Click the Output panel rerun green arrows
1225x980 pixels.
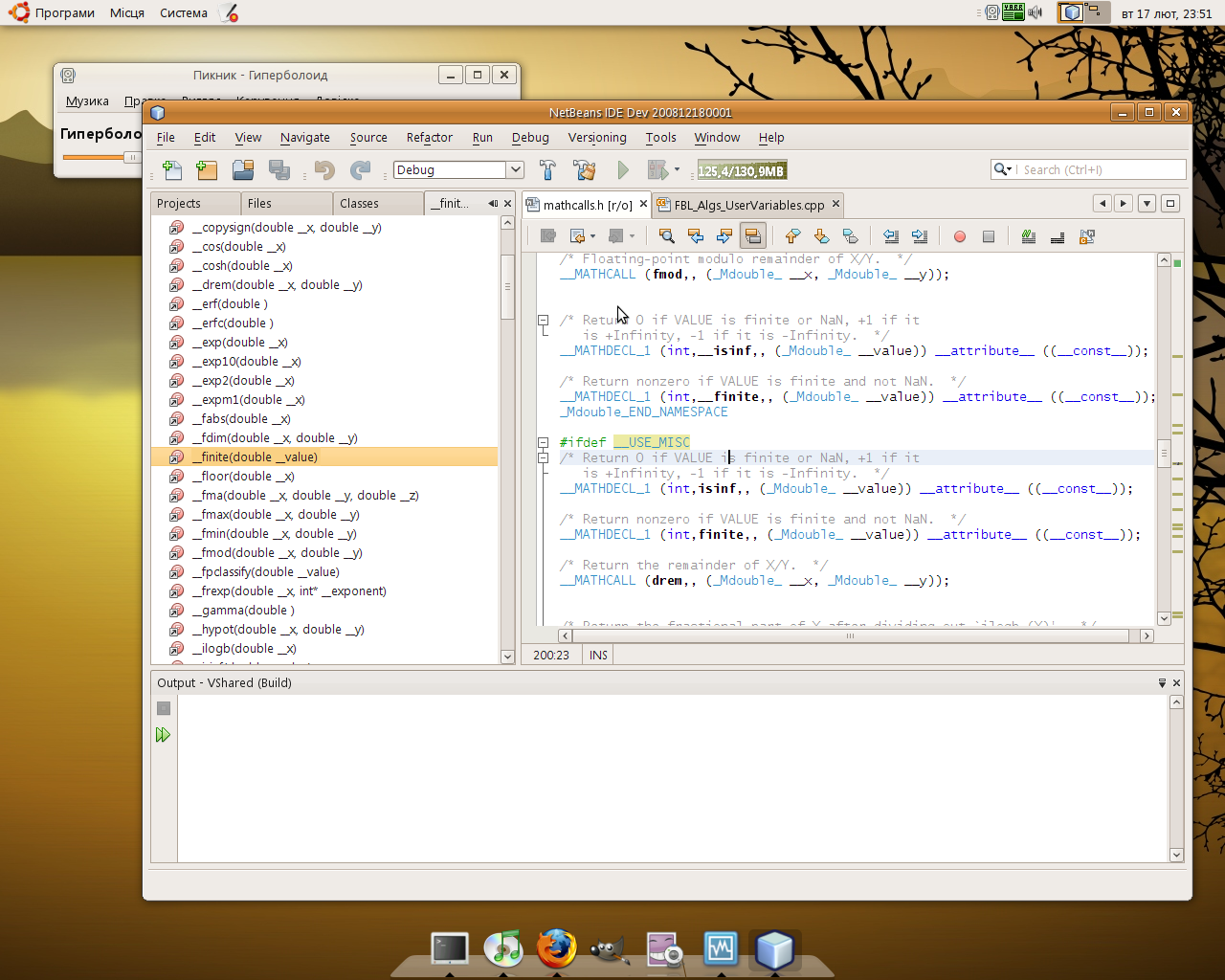(164, 735)
